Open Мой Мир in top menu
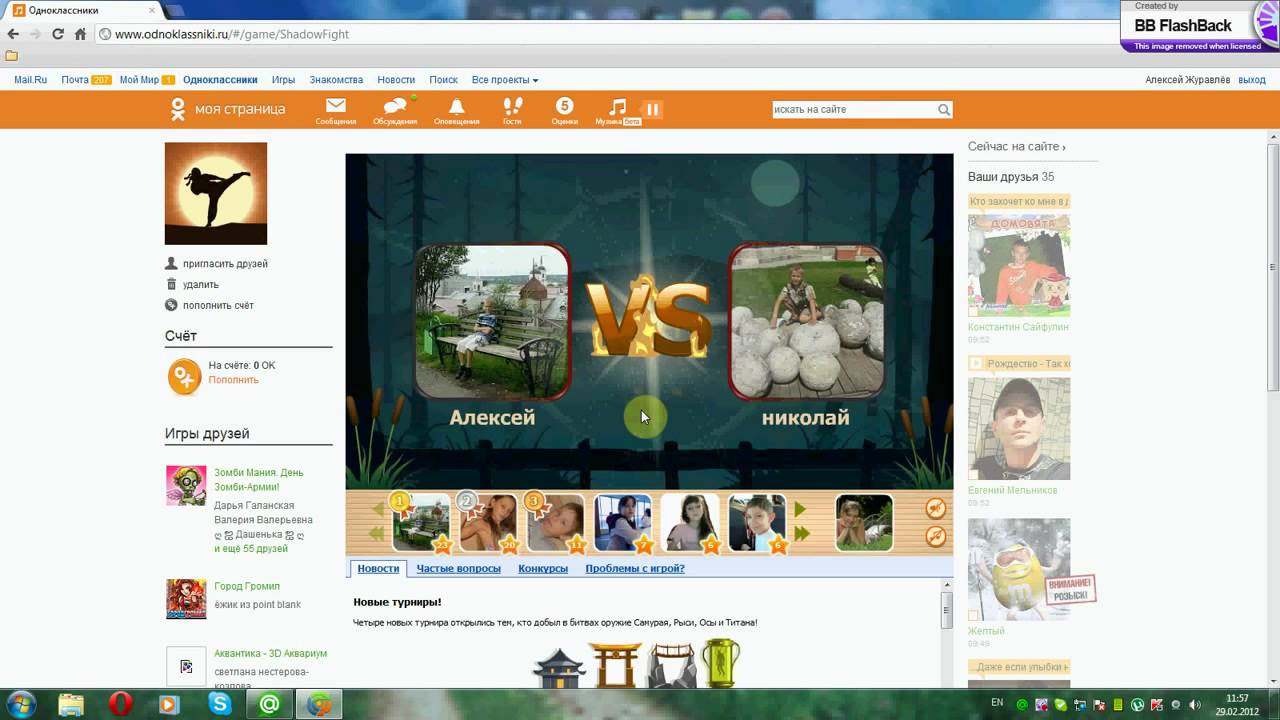This screenshot has height=720, width=1280. coord(139,80)
